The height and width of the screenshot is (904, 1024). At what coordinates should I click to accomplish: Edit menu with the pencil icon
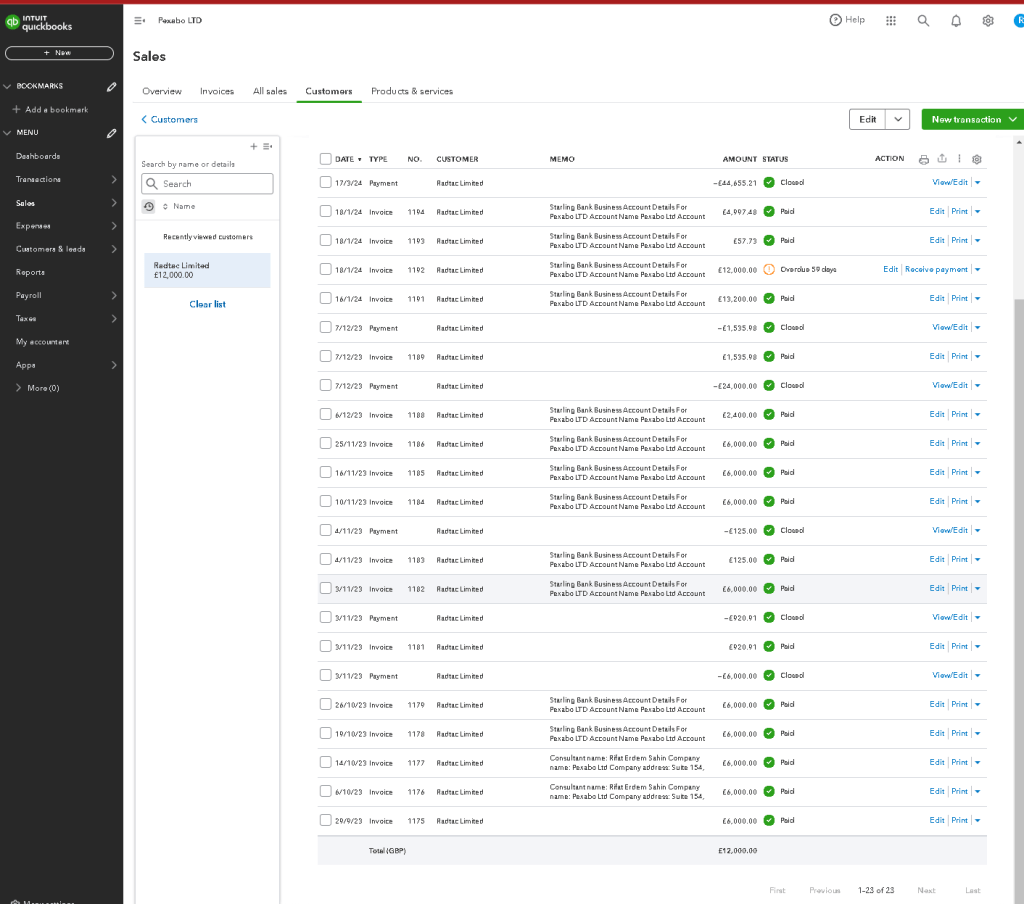(112, 133)
